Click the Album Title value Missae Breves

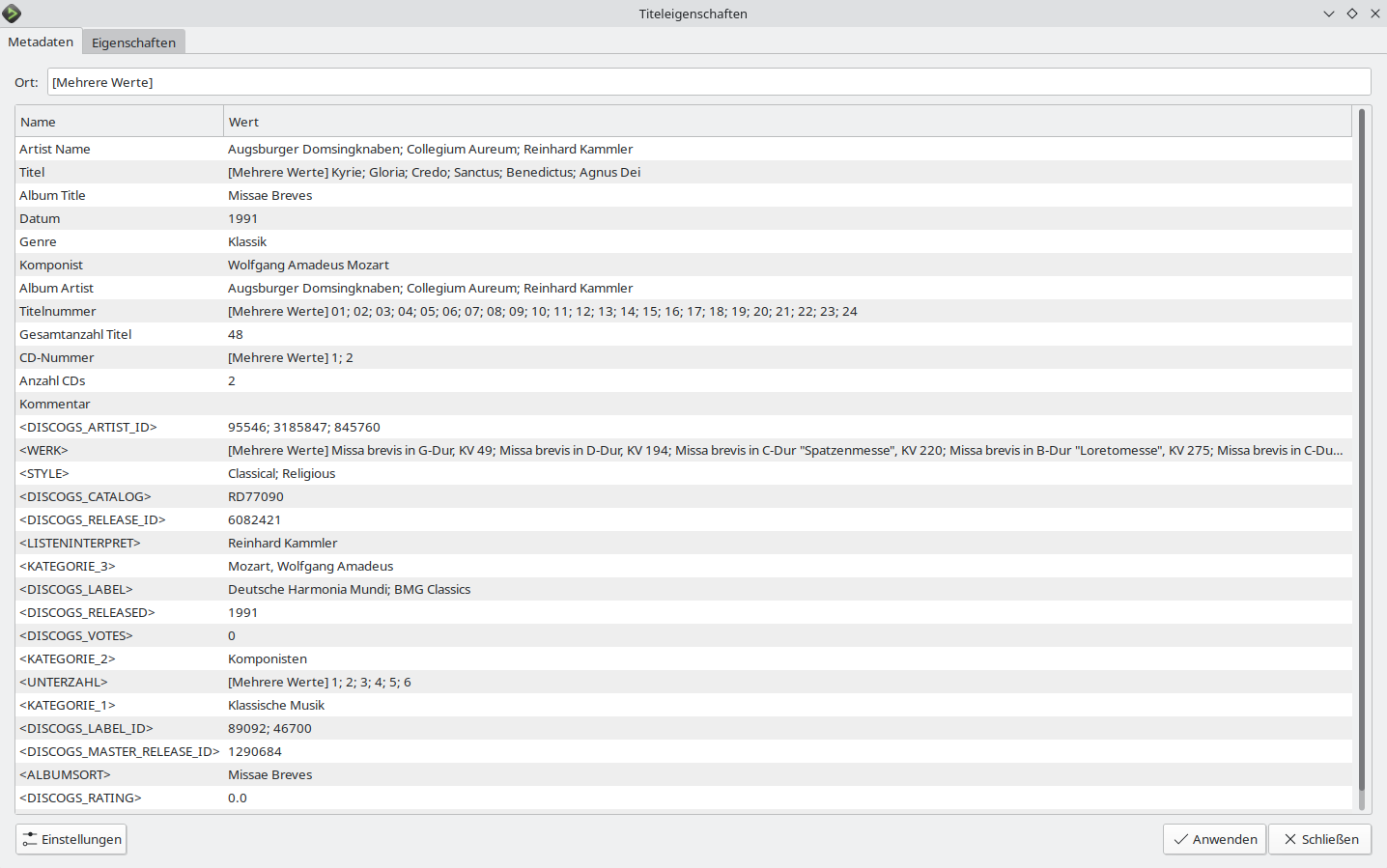pyautogui.click(x=270, y=195)
